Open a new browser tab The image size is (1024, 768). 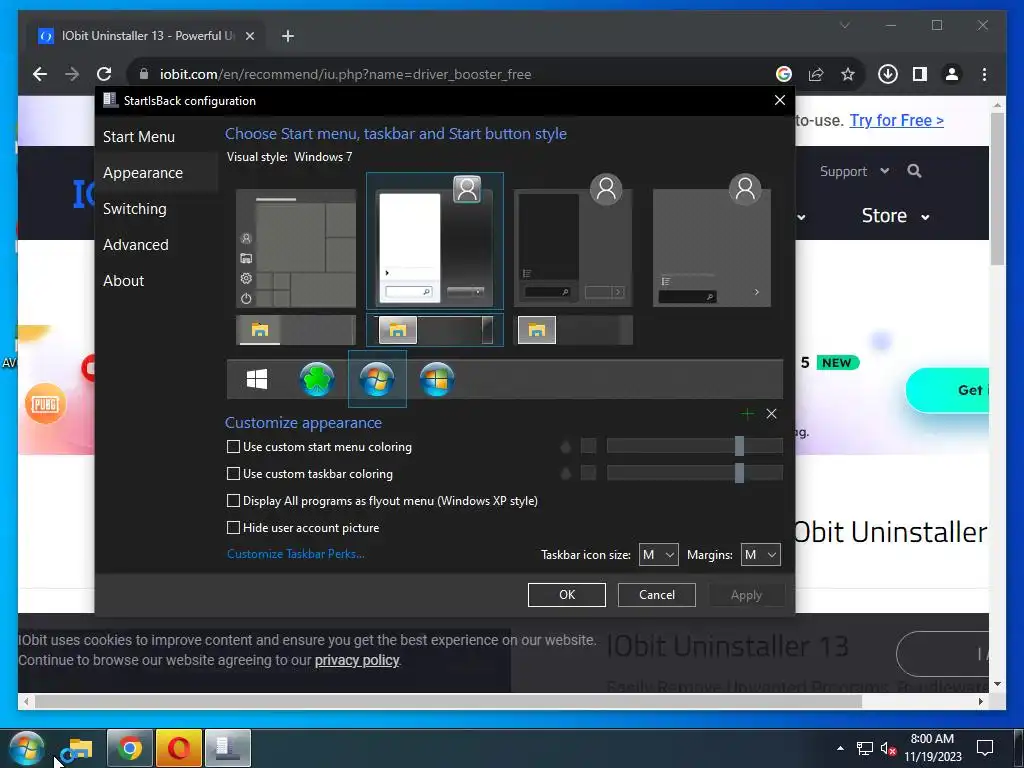coord(287,36)
